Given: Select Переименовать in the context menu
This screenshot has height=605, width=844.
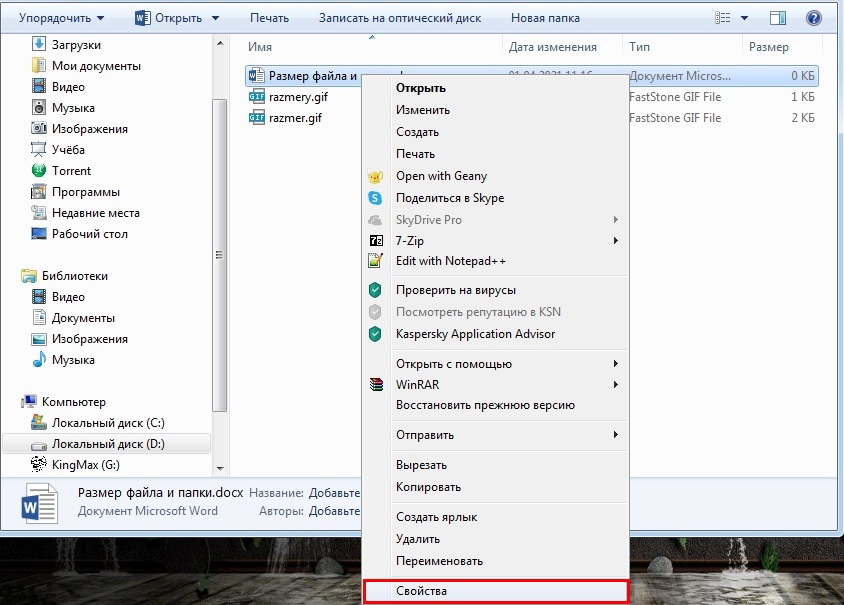Looking at the screenshot, I should [439, 561].
